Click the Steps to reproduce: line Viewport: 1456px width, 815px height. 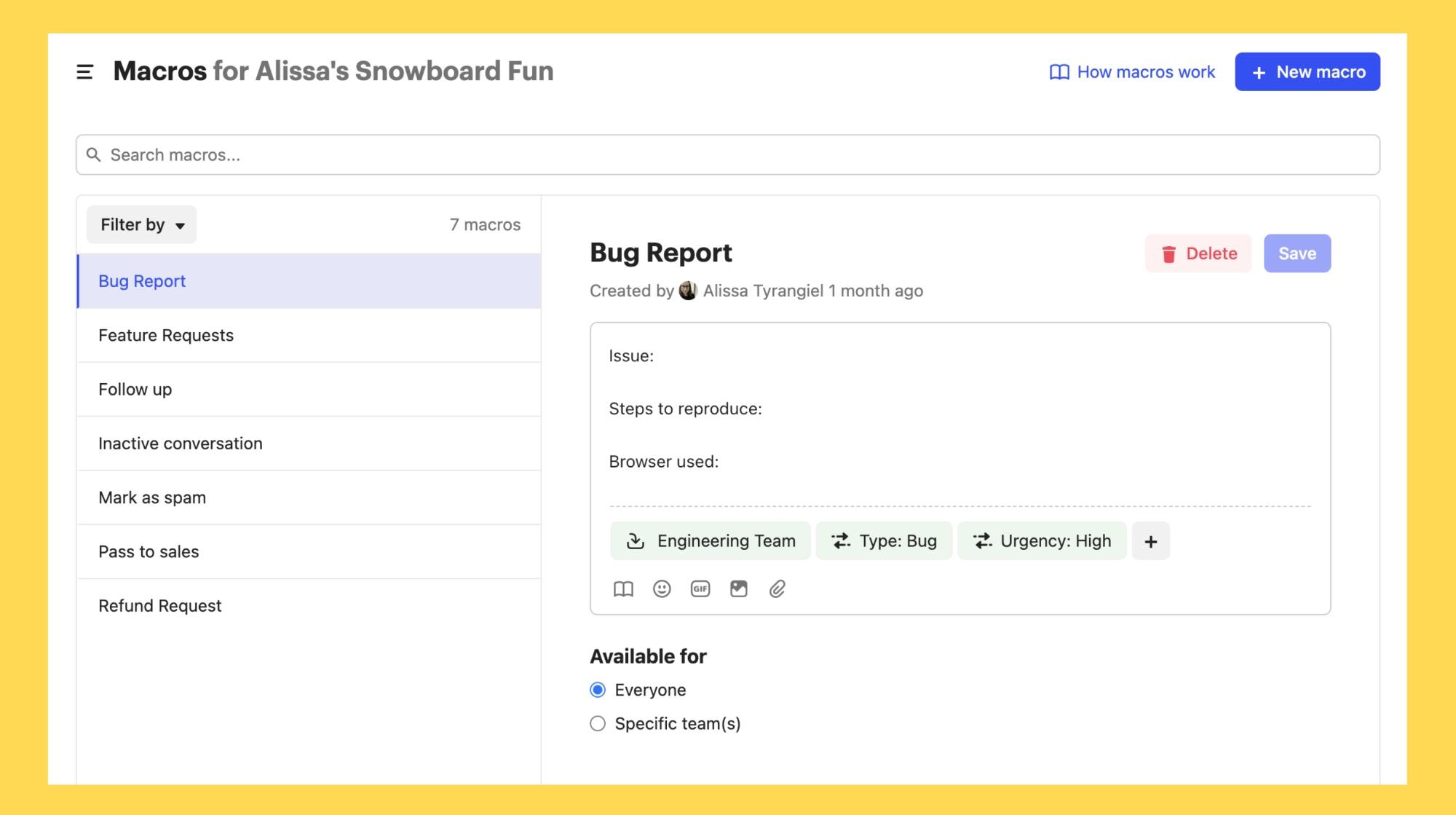pyautogui.click(x=685, y=409)
